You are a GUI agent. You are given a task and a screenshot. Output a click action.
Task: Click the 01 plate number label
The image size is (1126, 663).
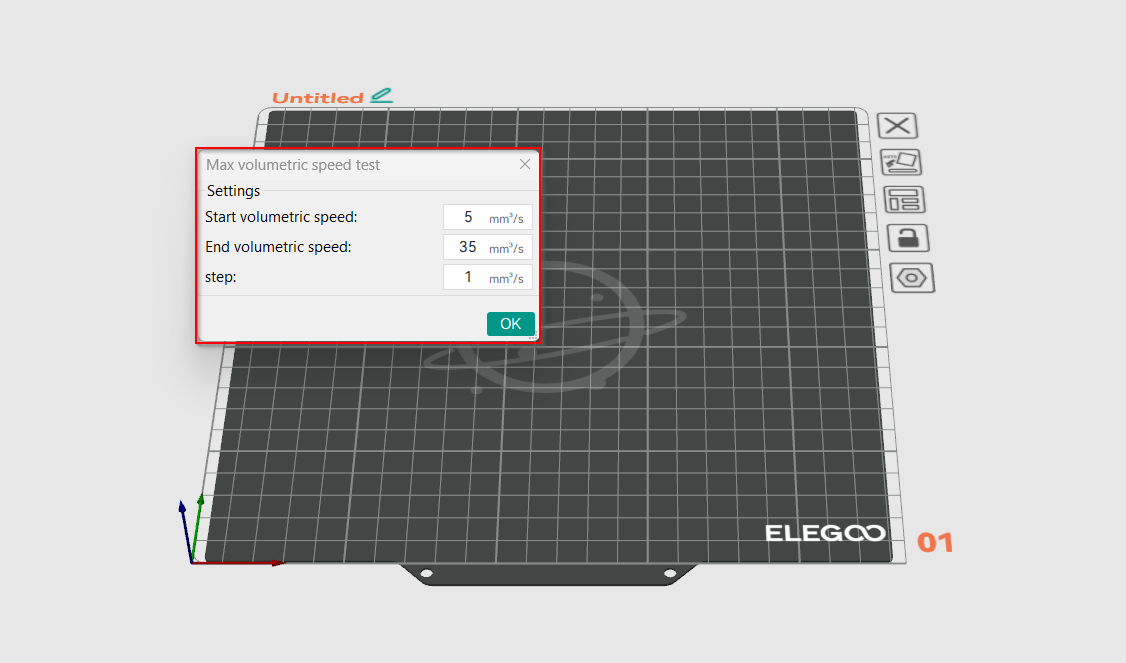[x=935, y=542]
